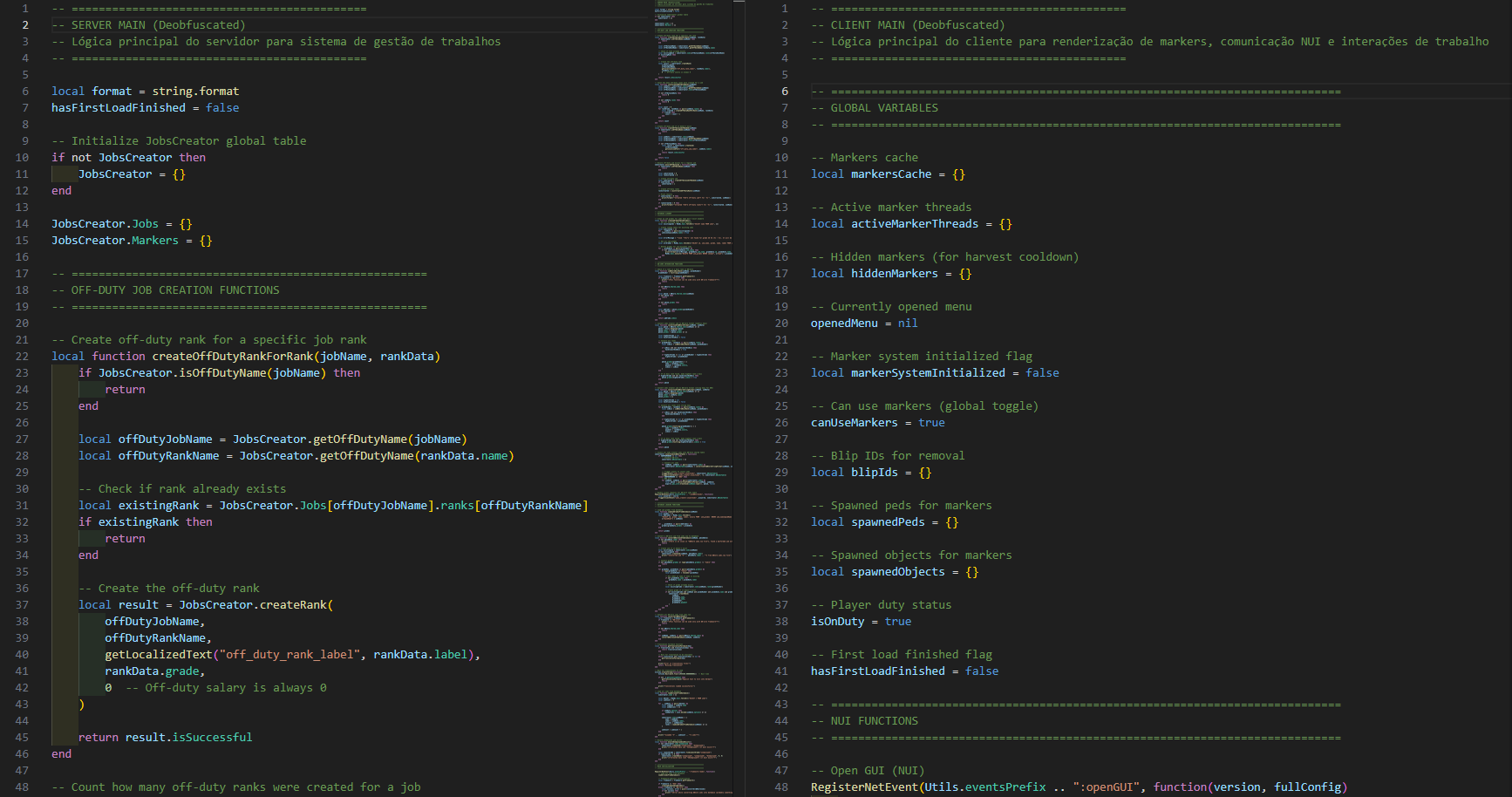This screenshot has height=797, width=1512.
Task: Click the "Lógica principal do servidor" comment
Action: [276, 42]
